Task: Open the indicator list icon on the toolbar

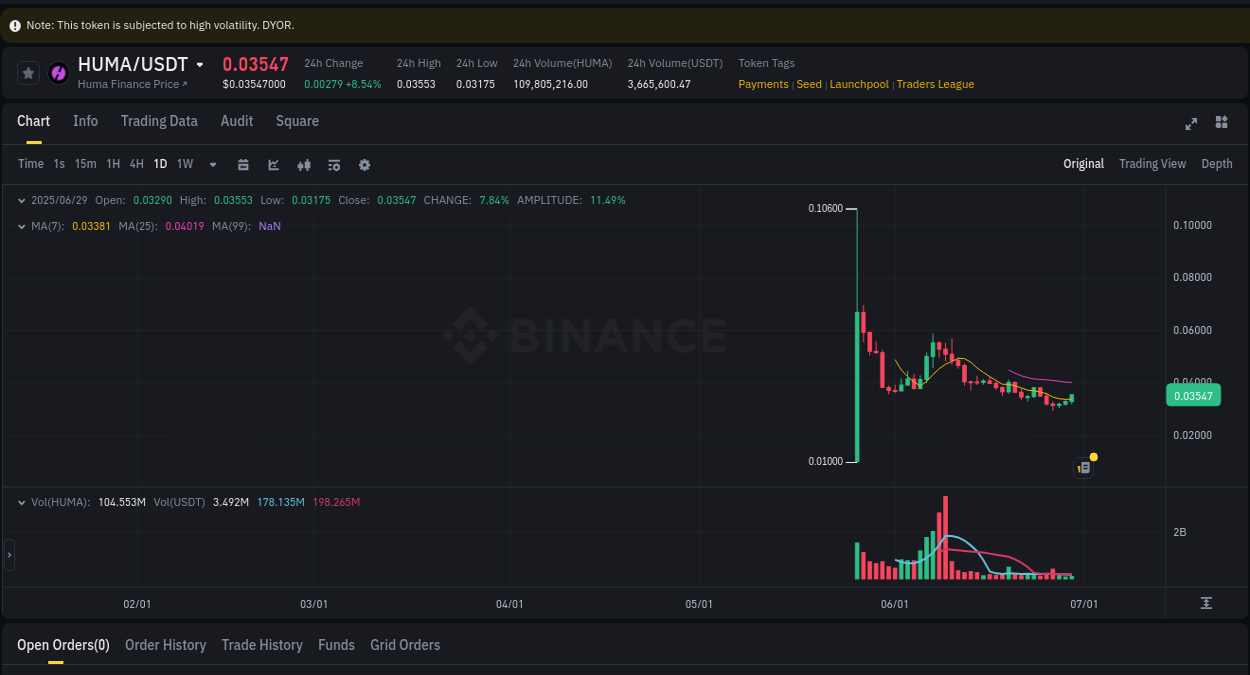Action: pyautogui.click(x=334, y=164)
